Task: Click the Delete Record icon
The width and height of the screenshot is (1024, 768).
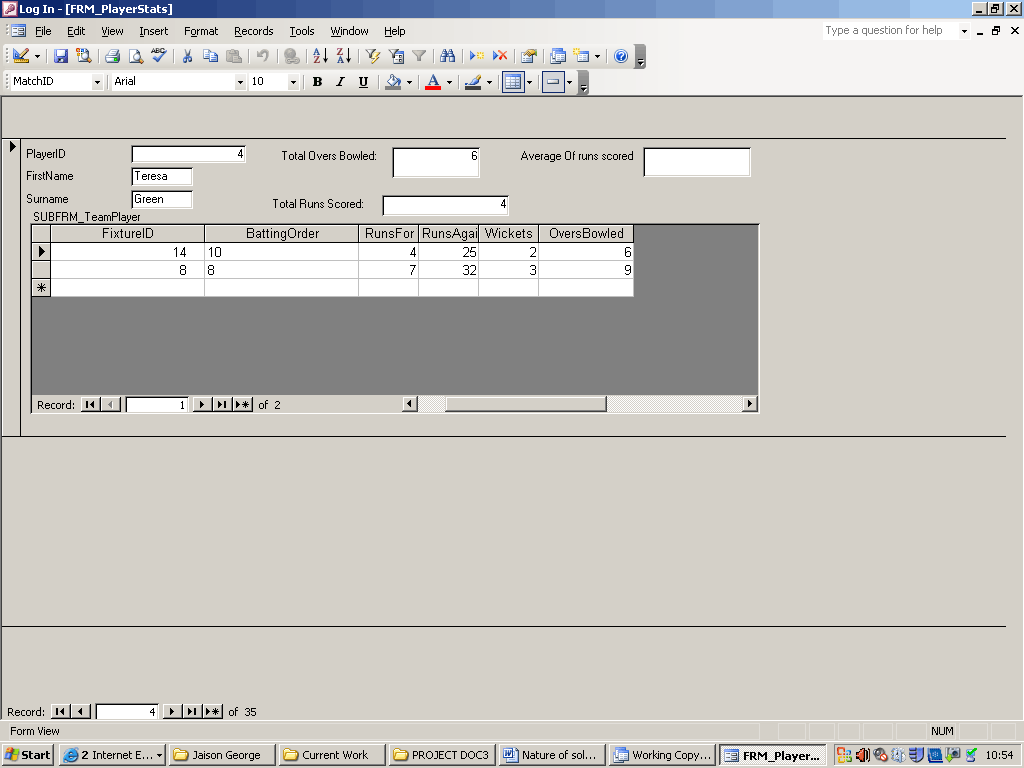Action: [500, 56]
